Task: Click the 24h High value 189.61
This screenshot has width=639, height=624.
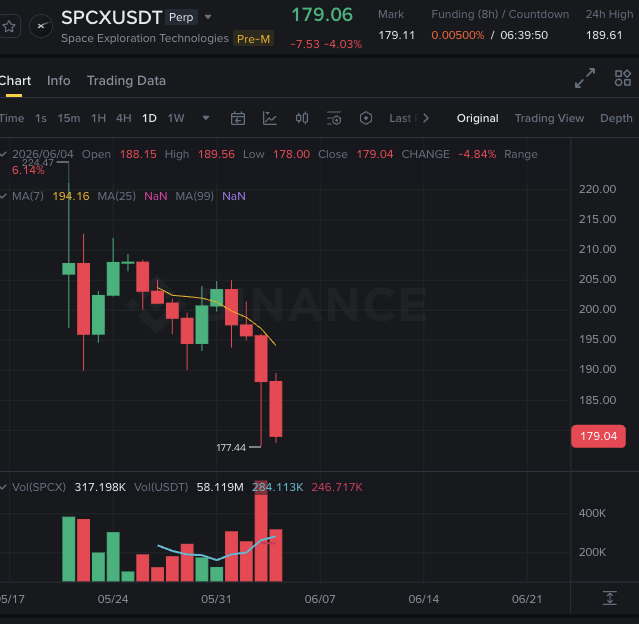Action: [604, 35]
